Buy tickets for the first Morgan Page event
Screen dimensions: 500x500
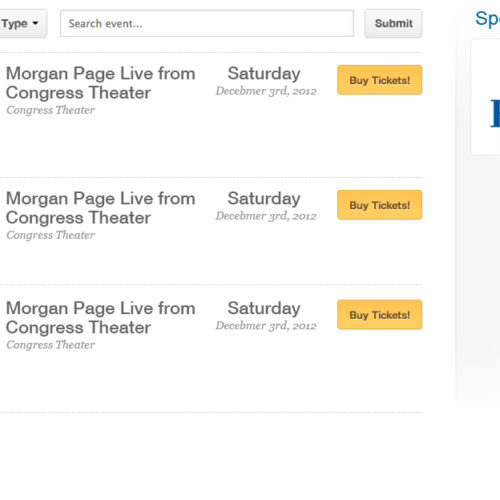tap(380, 80)
